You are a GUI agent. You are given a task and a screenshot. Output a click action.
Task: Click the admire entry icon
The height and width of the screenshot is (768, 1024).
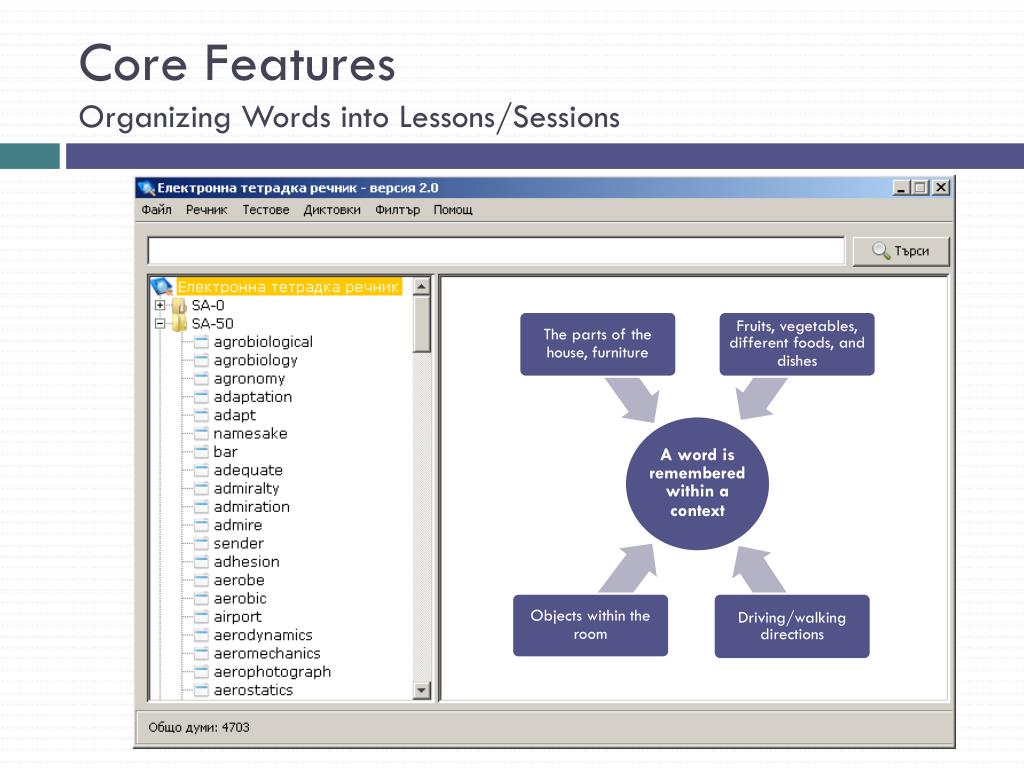[202, 524]
